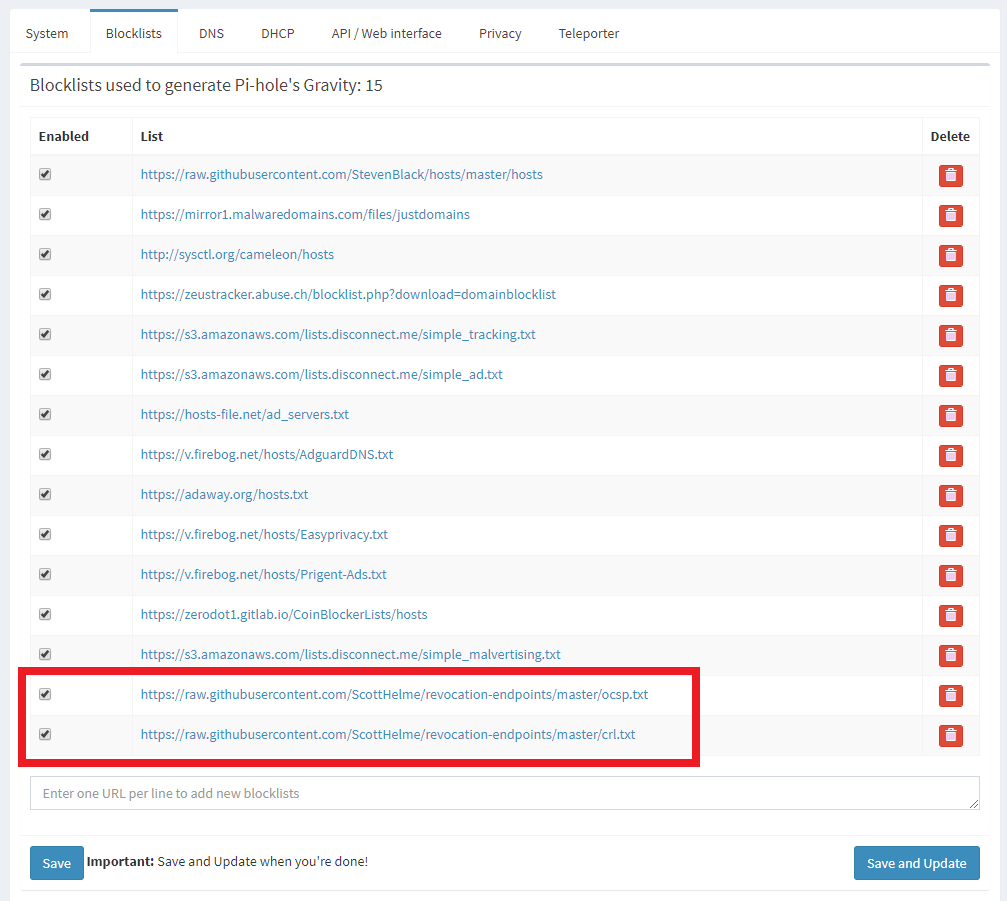Viewport: 1007px width, 901px height.
Task: Disable the AdguardDNS.txt blocklist checkbox
Action: (45, 454)
